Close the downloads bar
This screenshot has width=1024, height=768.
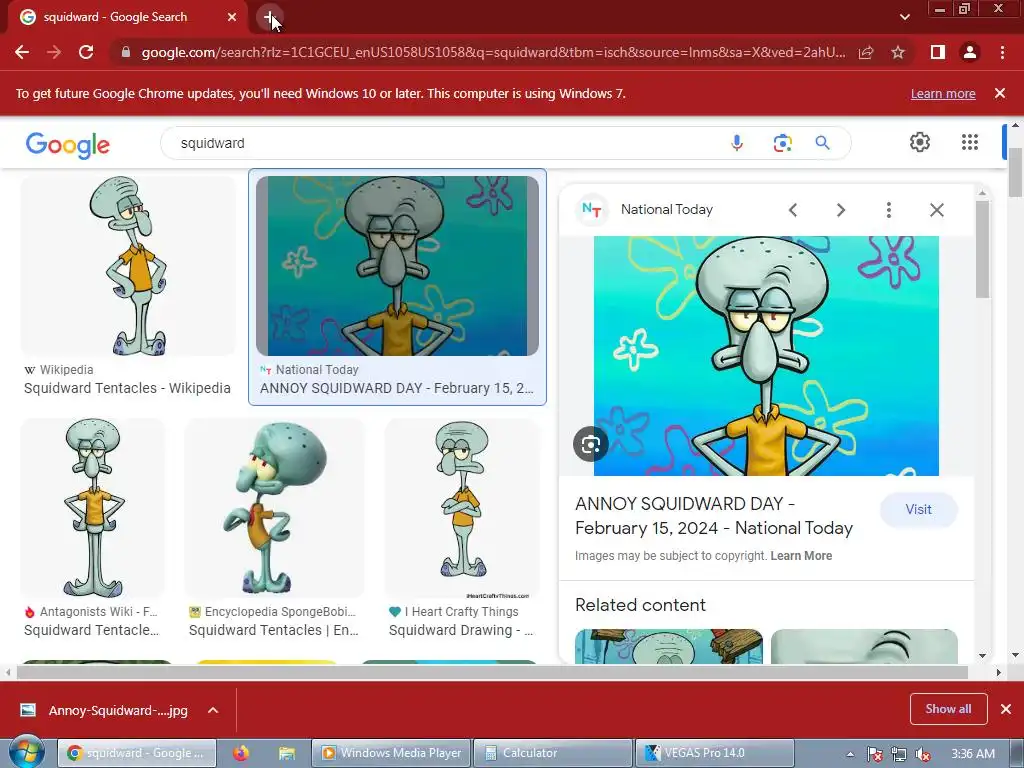pos(1006,709)
